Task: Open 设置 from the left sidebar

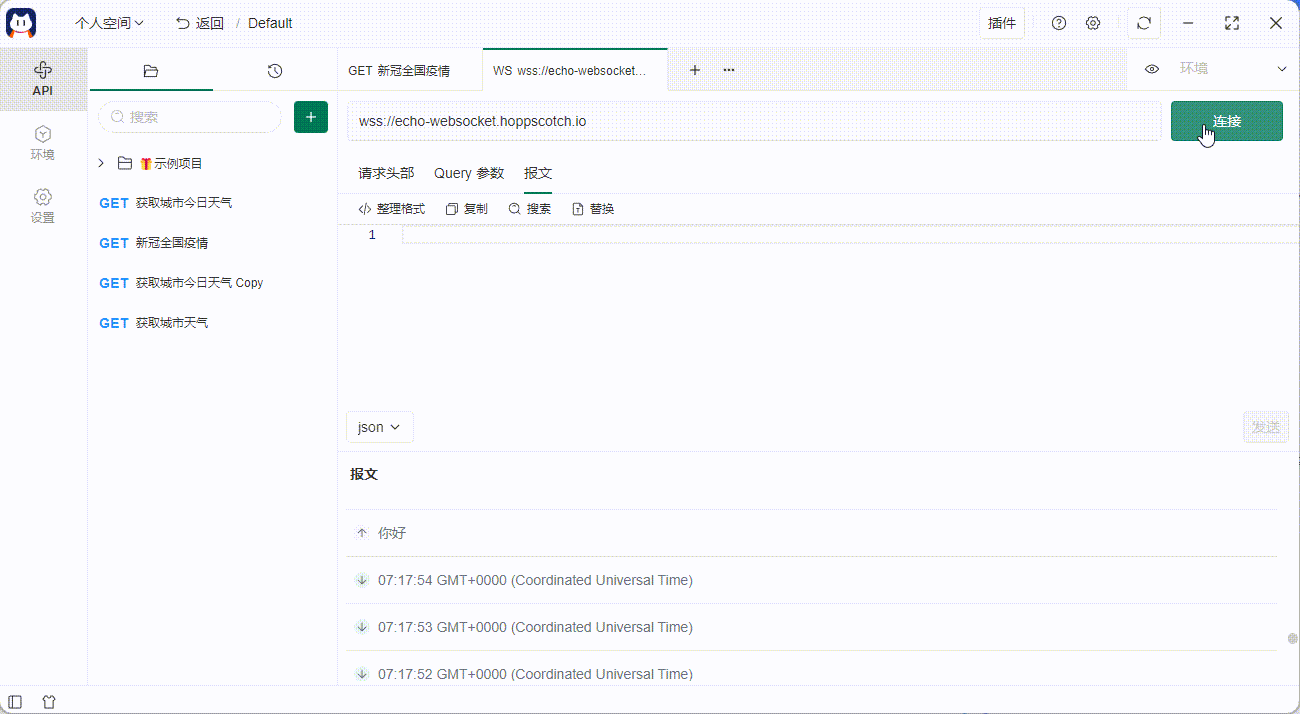Action: click(43, 203)
